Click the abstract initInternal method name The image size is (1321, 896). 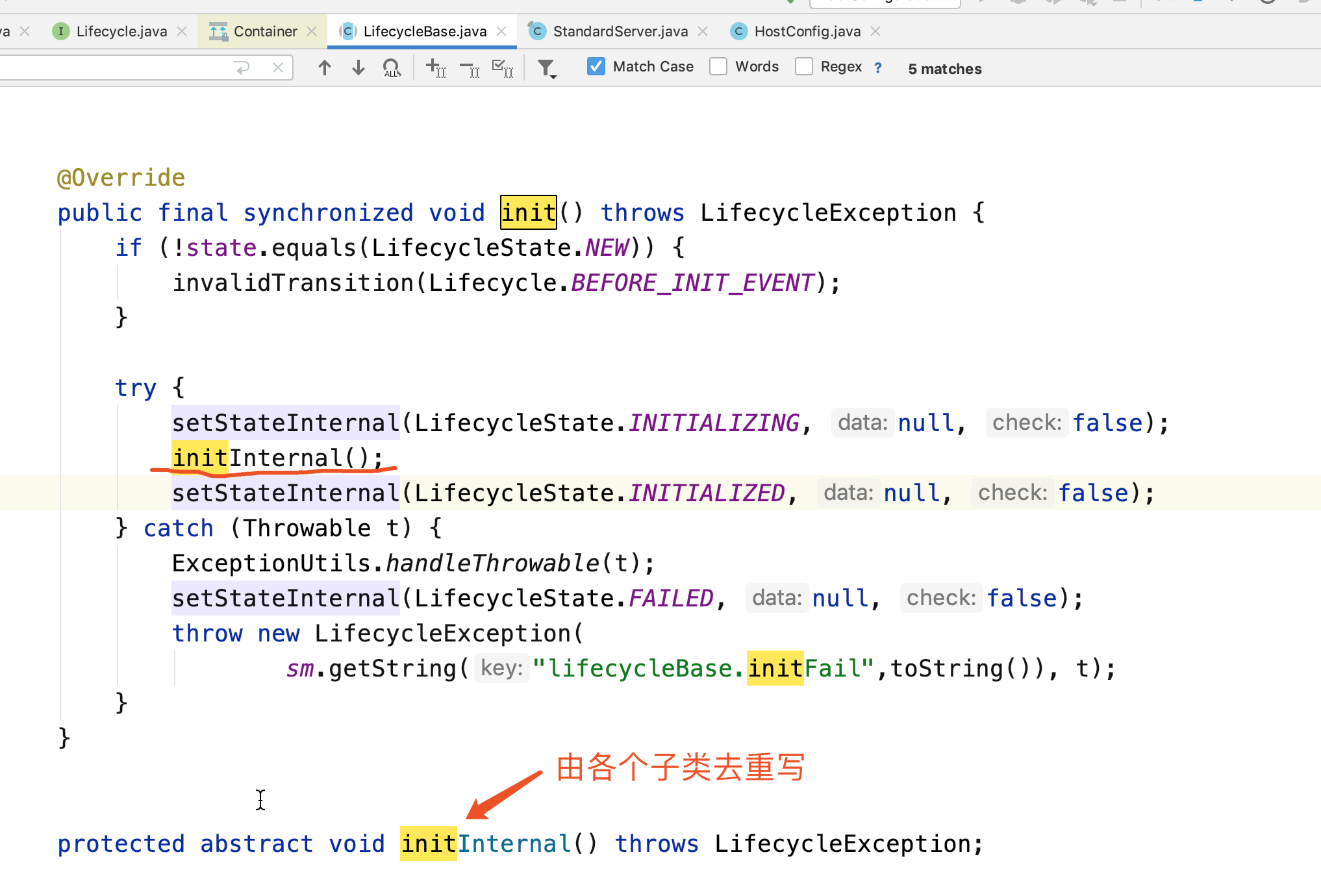(486, 843)
